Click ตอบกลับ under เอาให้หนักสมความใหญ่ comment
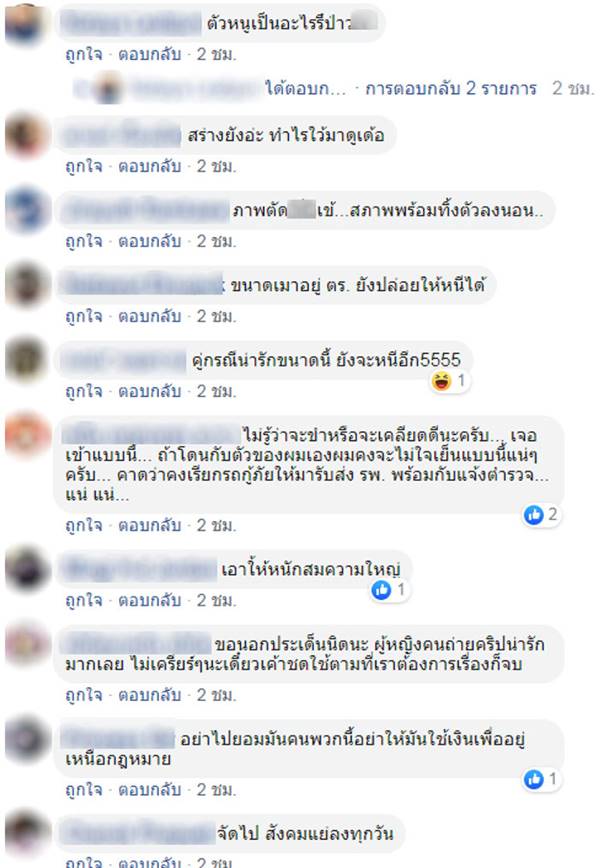 150,600
